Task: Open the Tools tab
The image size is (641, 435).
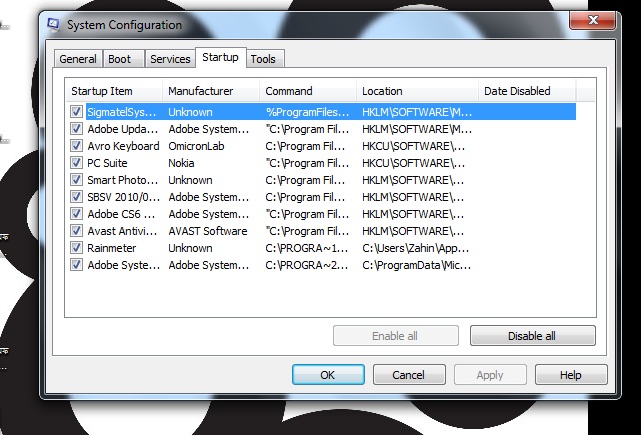Action: 263,59
